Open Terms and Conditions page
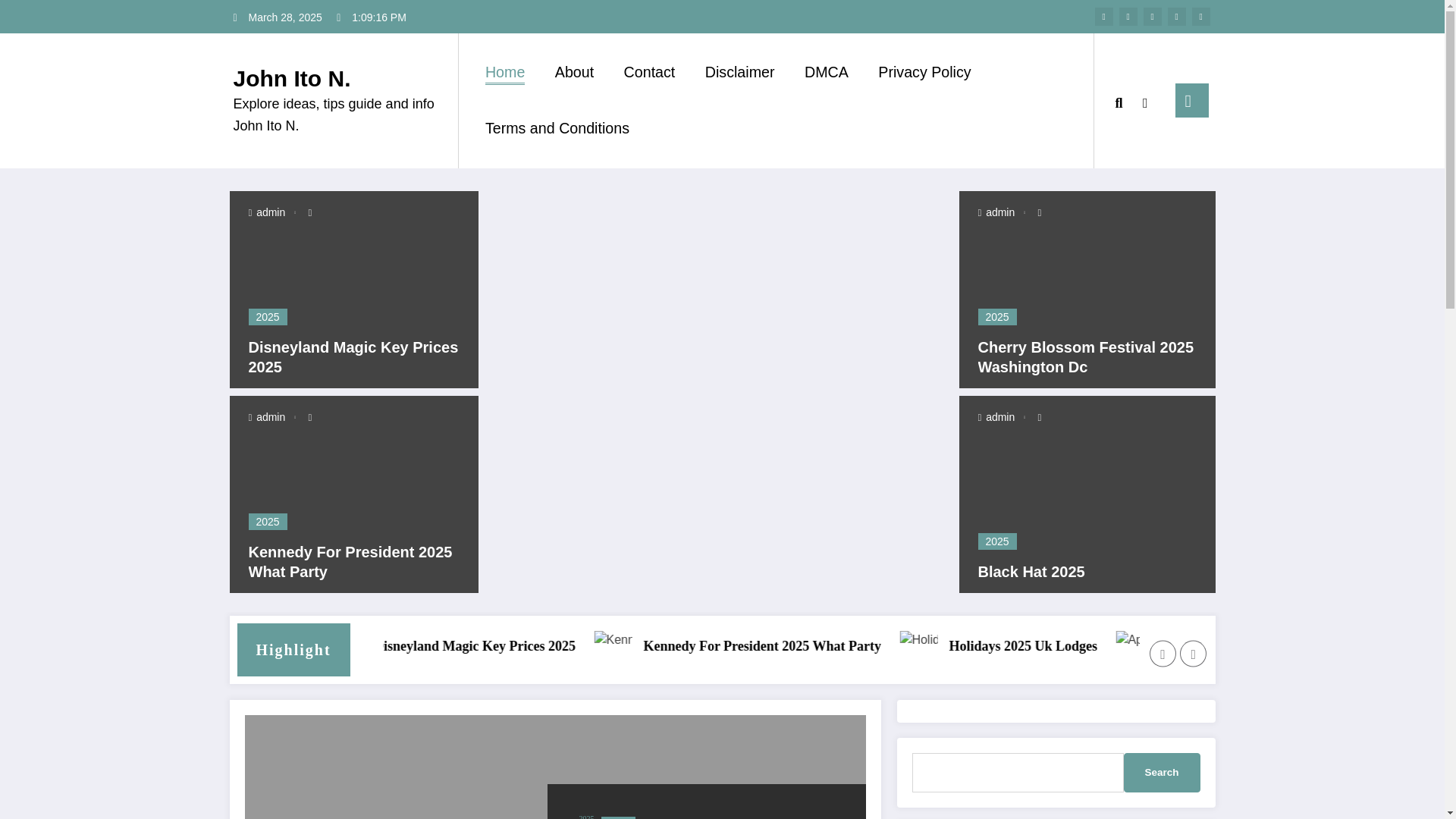The width and height of the screenshot is (1456, 819). (557, 128)
